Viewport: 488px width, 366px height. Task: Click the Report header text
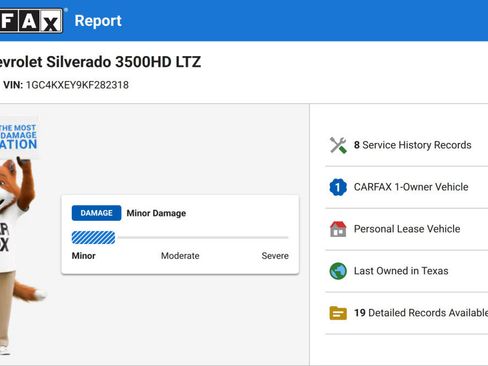point(98,21)
